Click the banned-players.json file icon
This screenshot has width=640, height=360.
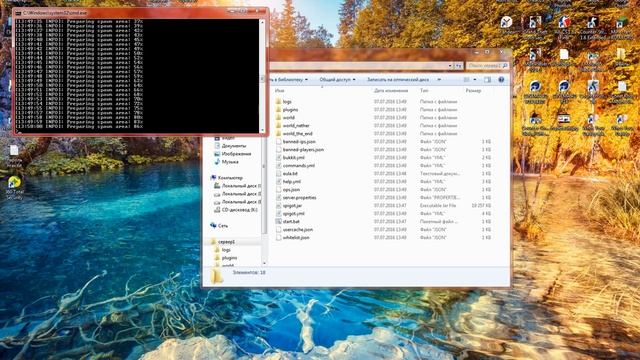[278, 149]
